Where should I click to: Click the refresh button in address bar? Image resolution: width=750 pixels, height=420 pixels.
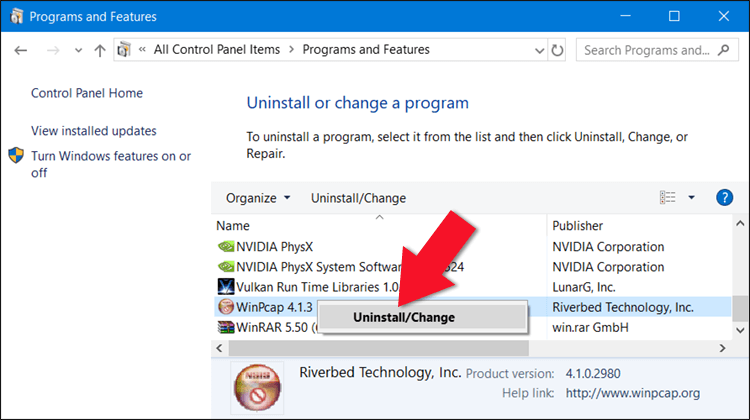pyautogui.click(x=557, y=50)
